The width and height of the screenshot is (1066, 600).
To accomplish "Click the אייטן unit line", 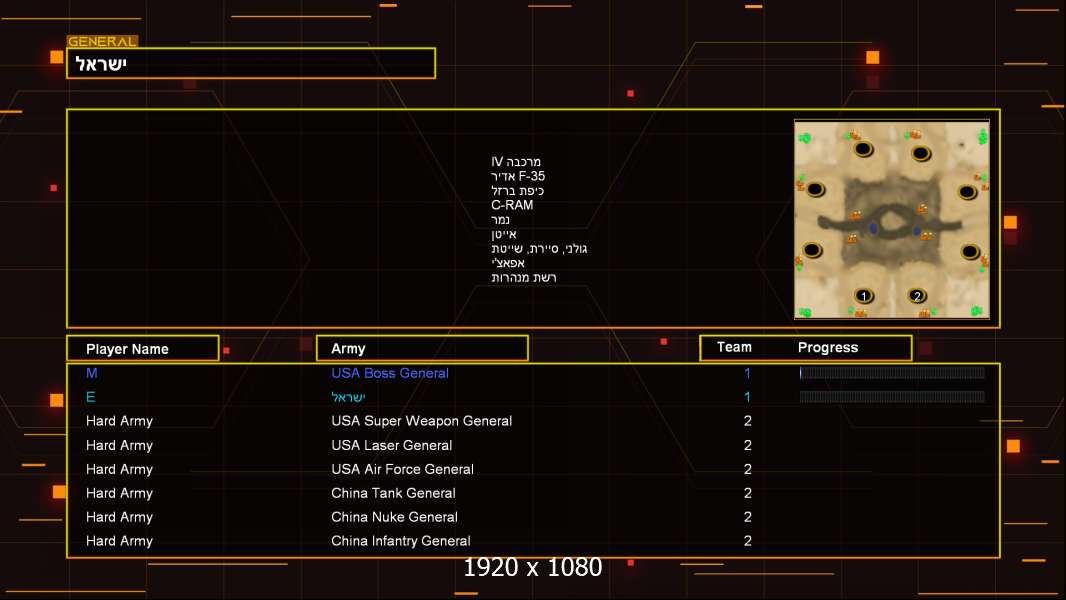I will (504, 234).
